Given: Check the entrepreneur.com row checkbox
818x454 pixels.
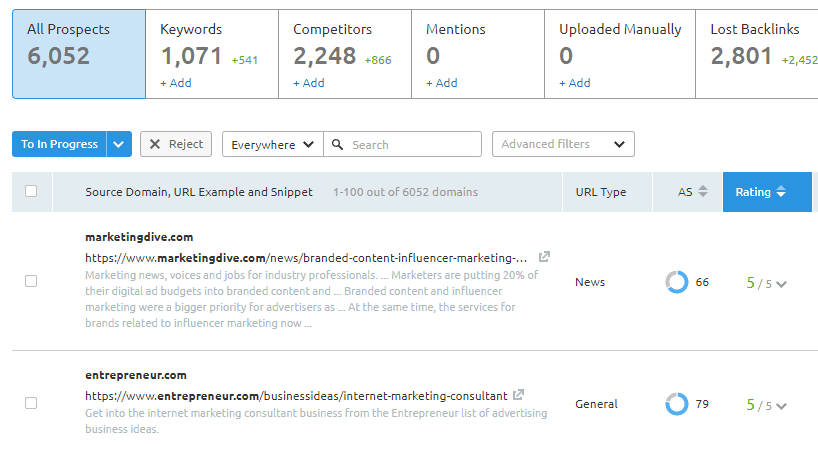Looking at the screenshot, I should point(31,403).
